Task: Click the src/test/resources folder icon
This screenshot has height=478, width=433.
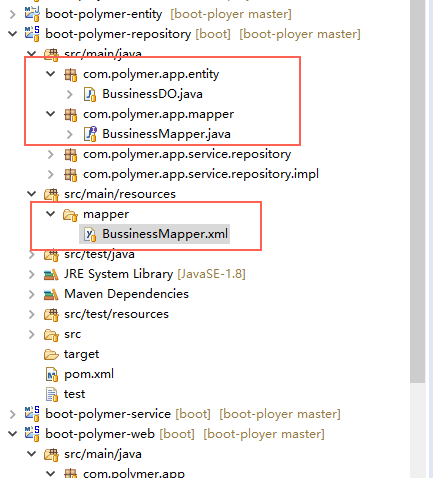Action: [51, 314]
